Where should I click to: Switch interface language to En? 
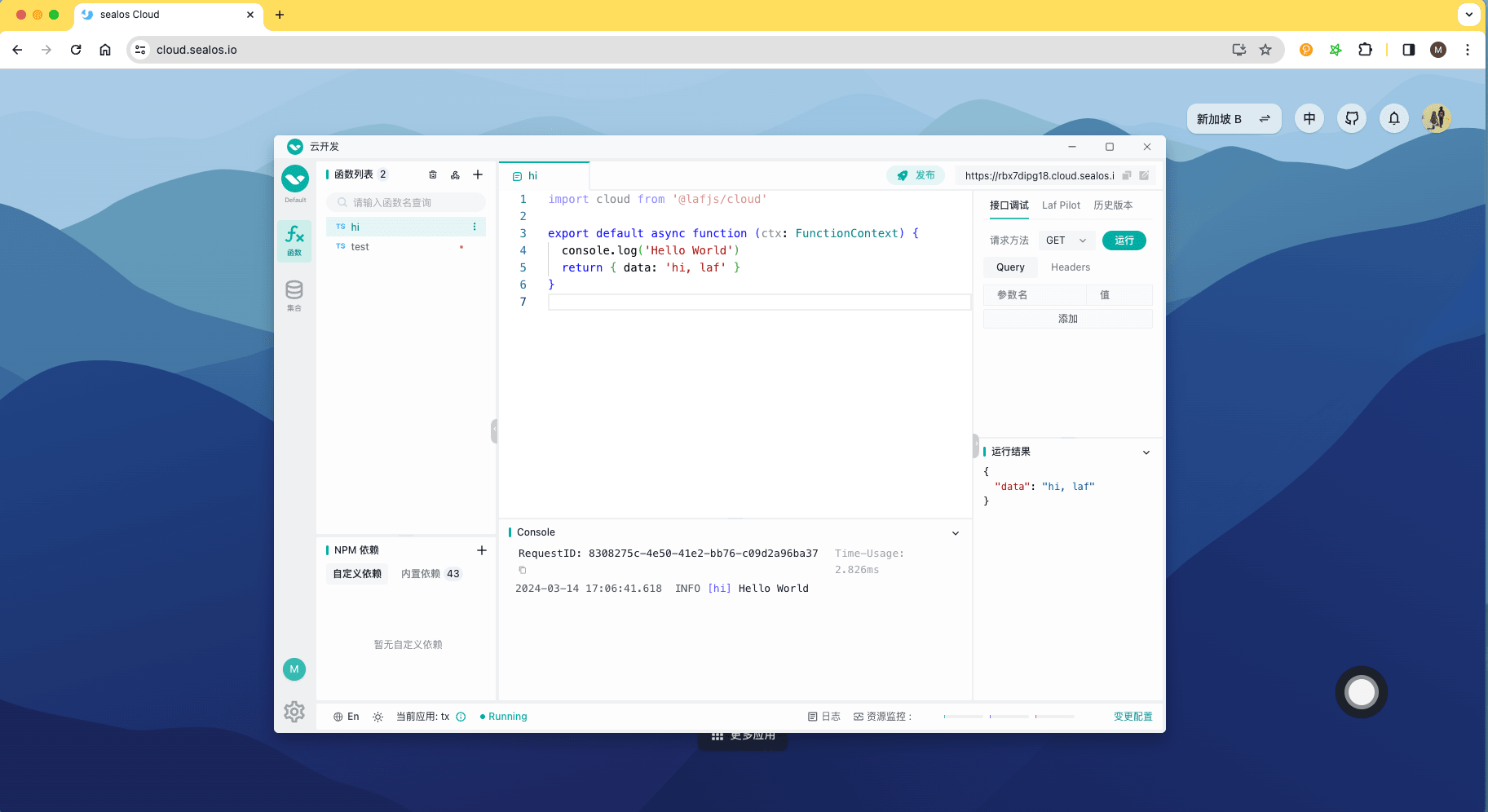tap(347, 717)
